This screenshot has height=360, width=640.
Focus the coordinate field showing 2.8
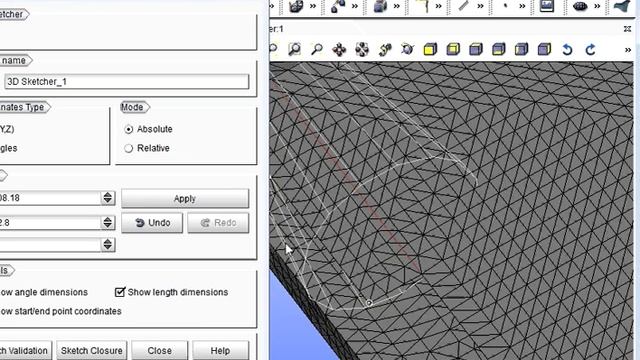51,222
